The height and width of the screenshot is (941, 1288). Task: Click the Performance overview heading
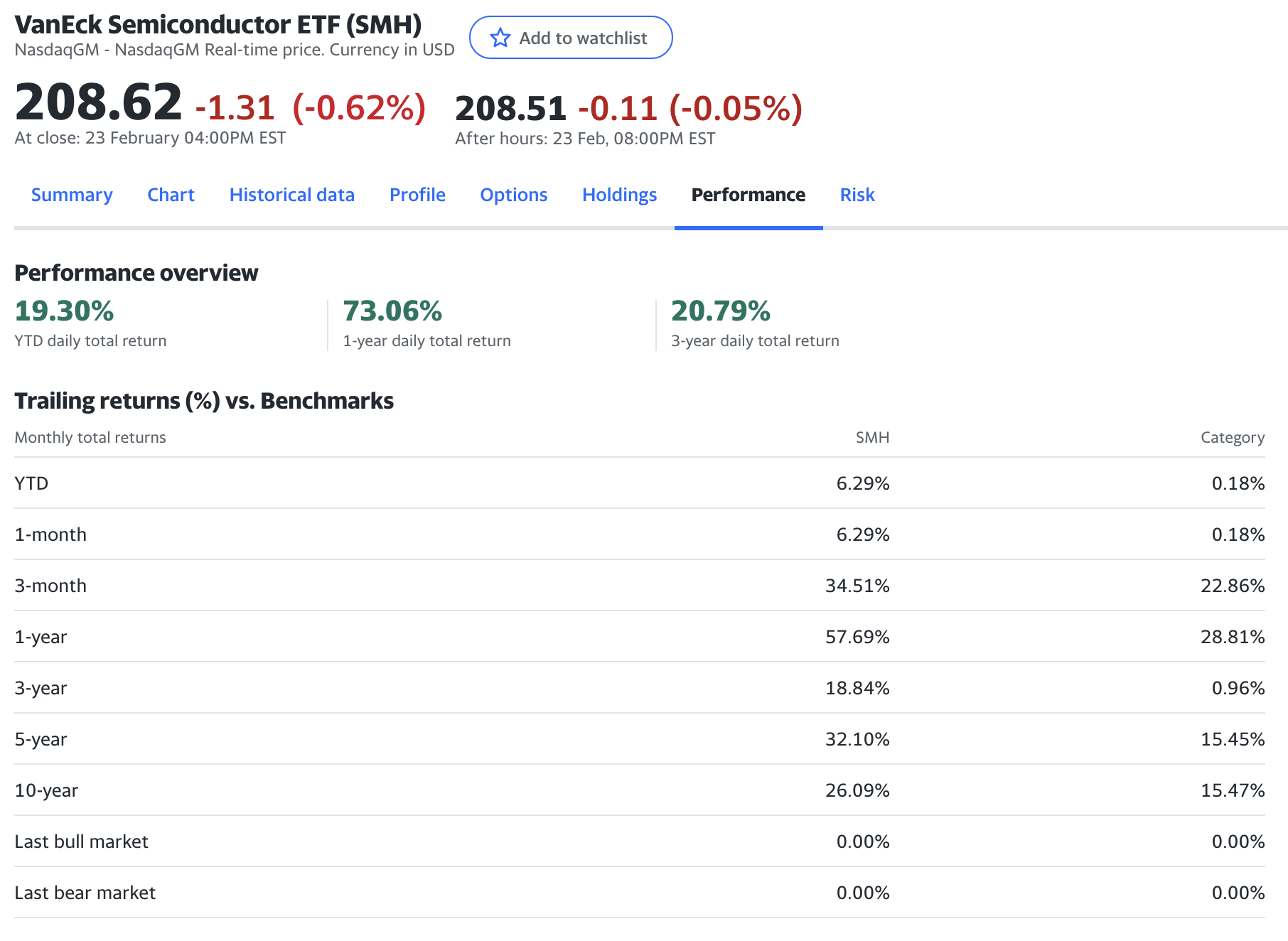[x=136, y=273]
